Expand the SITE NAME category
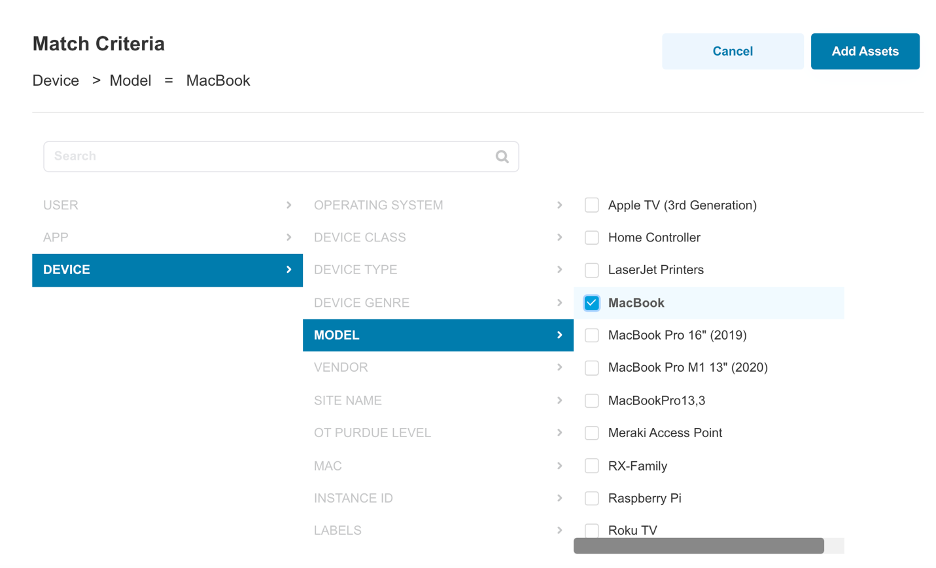 [438, 400]
